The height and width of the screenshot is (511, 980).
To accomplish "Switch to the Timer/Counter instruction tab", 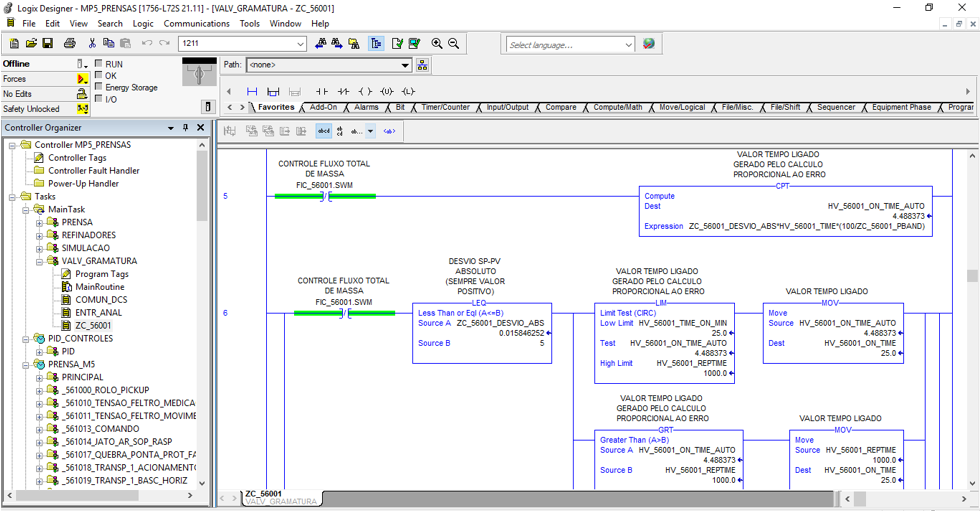I will click(445, 107).
